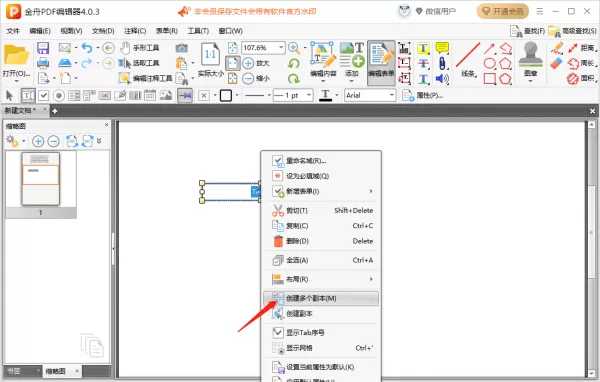Image resolution: width=600 pixels, height=382 pixels.
Task: Click the 开通会员 membership button
Action: click(502, 11)
